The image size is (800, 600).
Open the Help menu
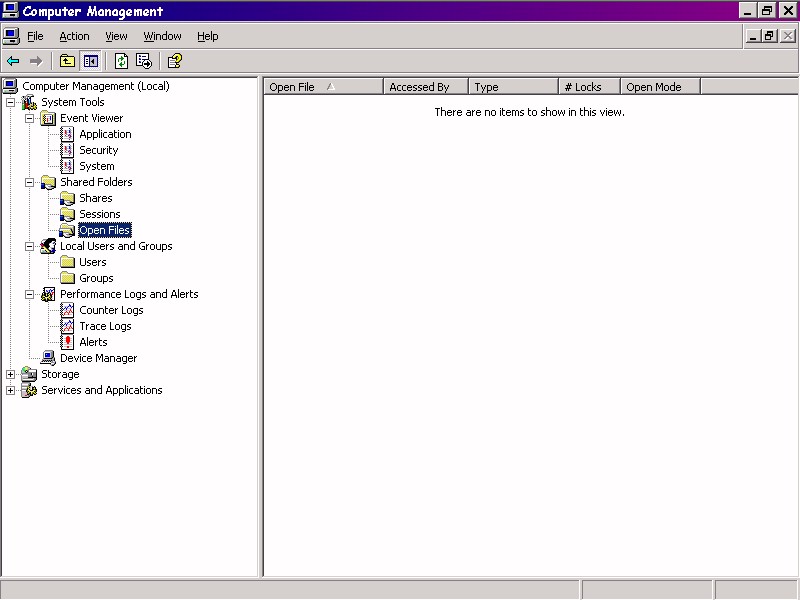(x=208, y=36)
